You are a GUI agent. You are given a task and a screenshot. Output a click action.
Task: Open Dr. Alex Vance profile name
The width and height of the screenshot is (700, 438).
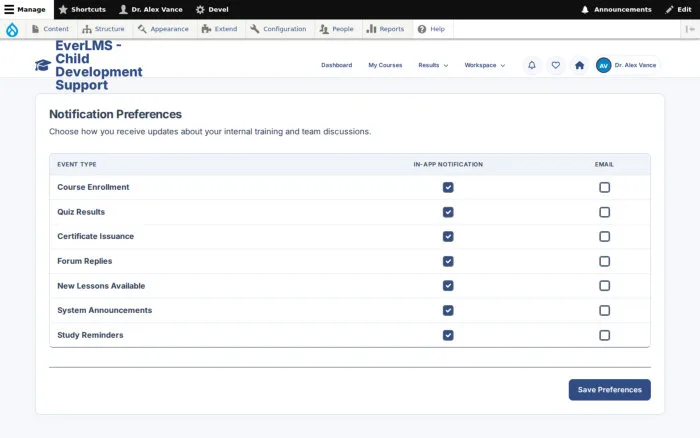[635, 65]
